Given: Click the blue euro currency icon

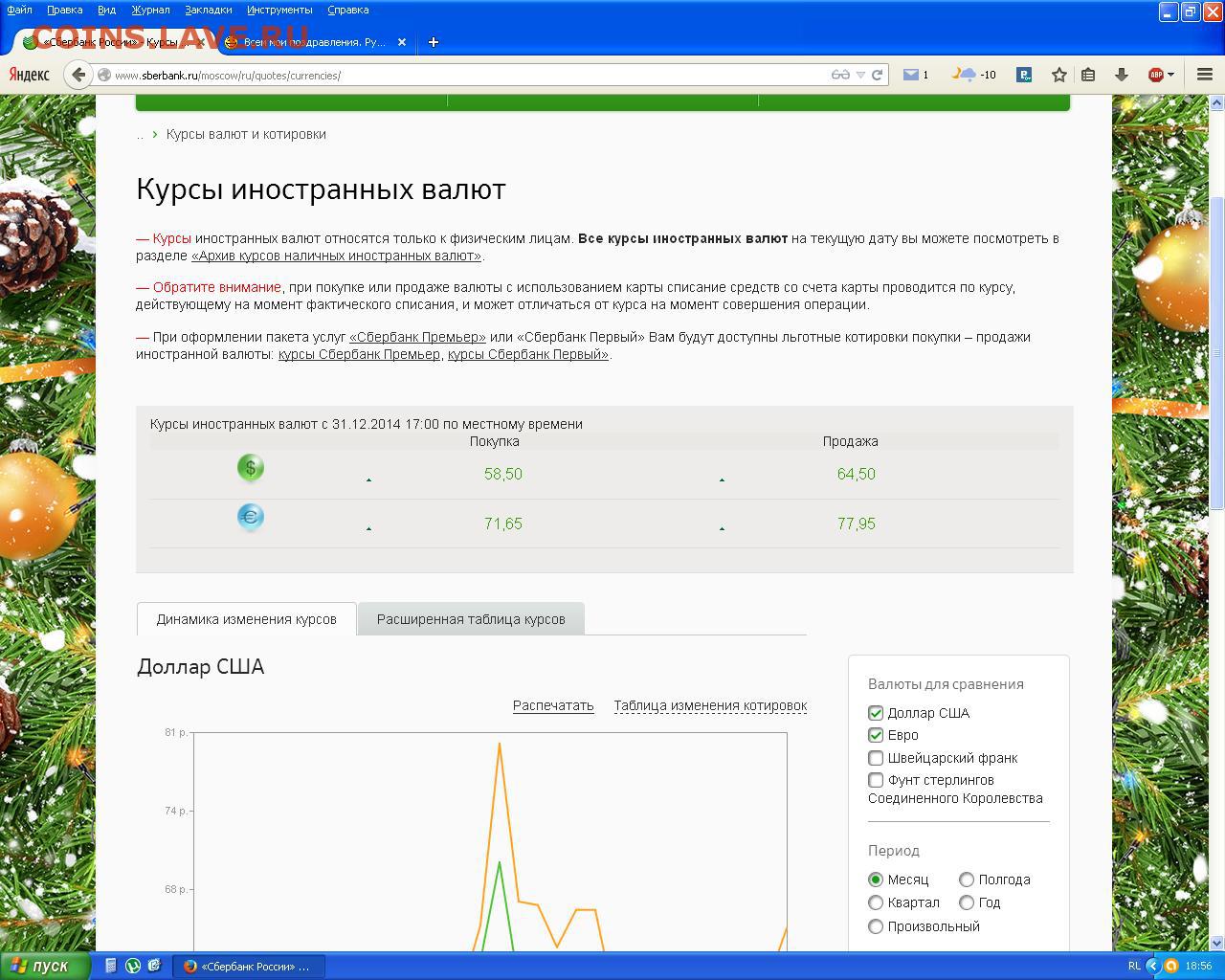Looking at the screenshot, I should coord(251,517).
